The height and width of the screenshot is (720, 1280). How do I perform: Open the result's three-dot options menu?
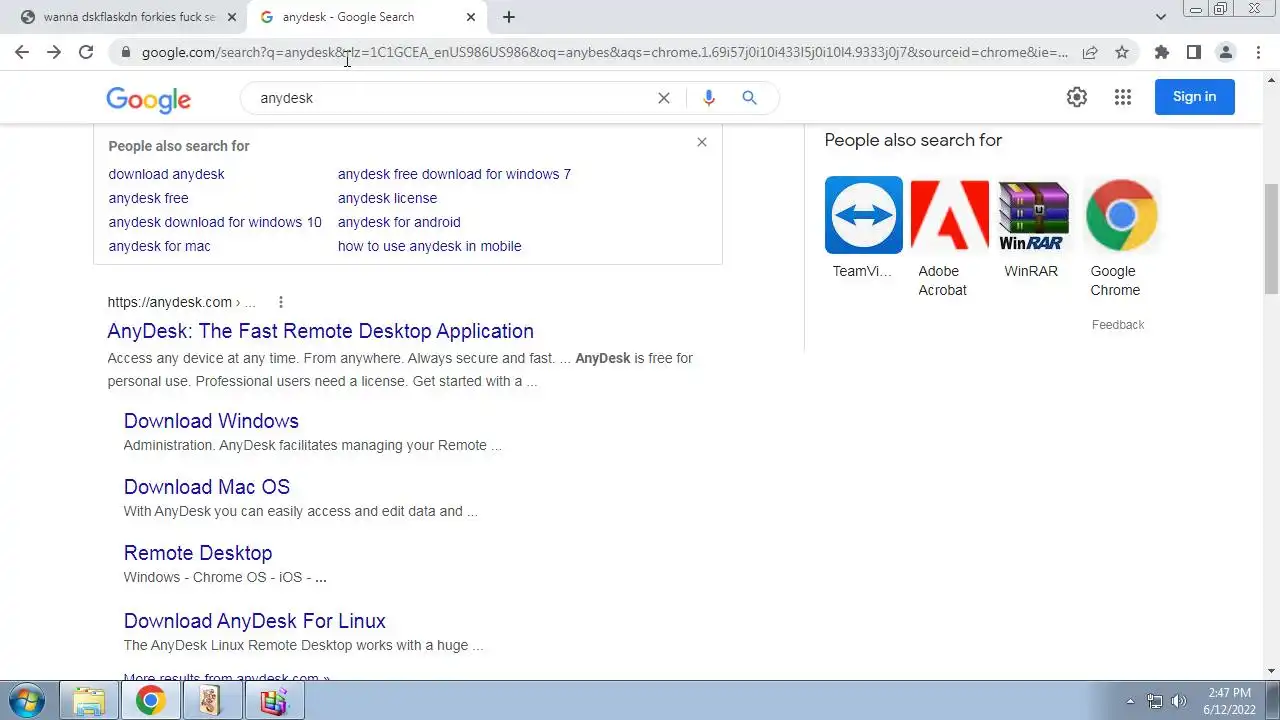click(x=281, y=302)
